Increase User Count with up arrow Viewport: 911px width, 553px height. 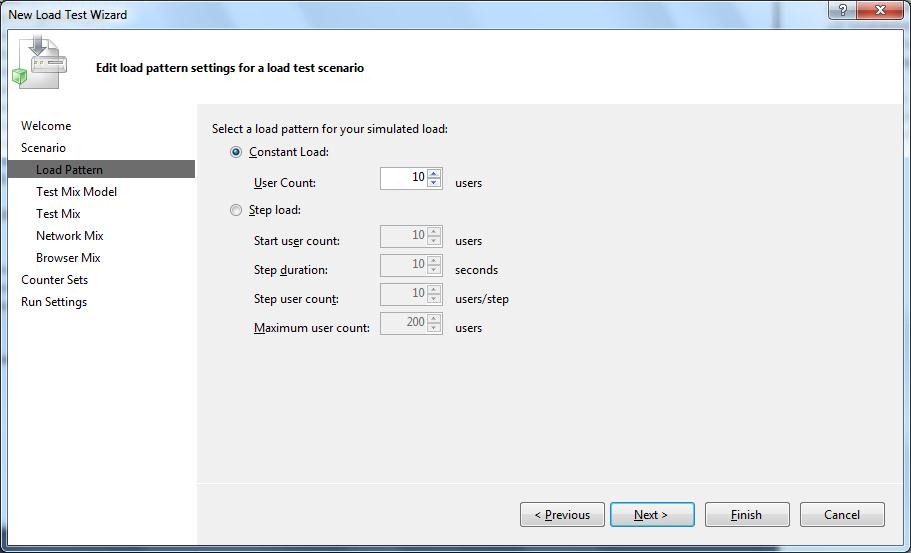point(434,174)
